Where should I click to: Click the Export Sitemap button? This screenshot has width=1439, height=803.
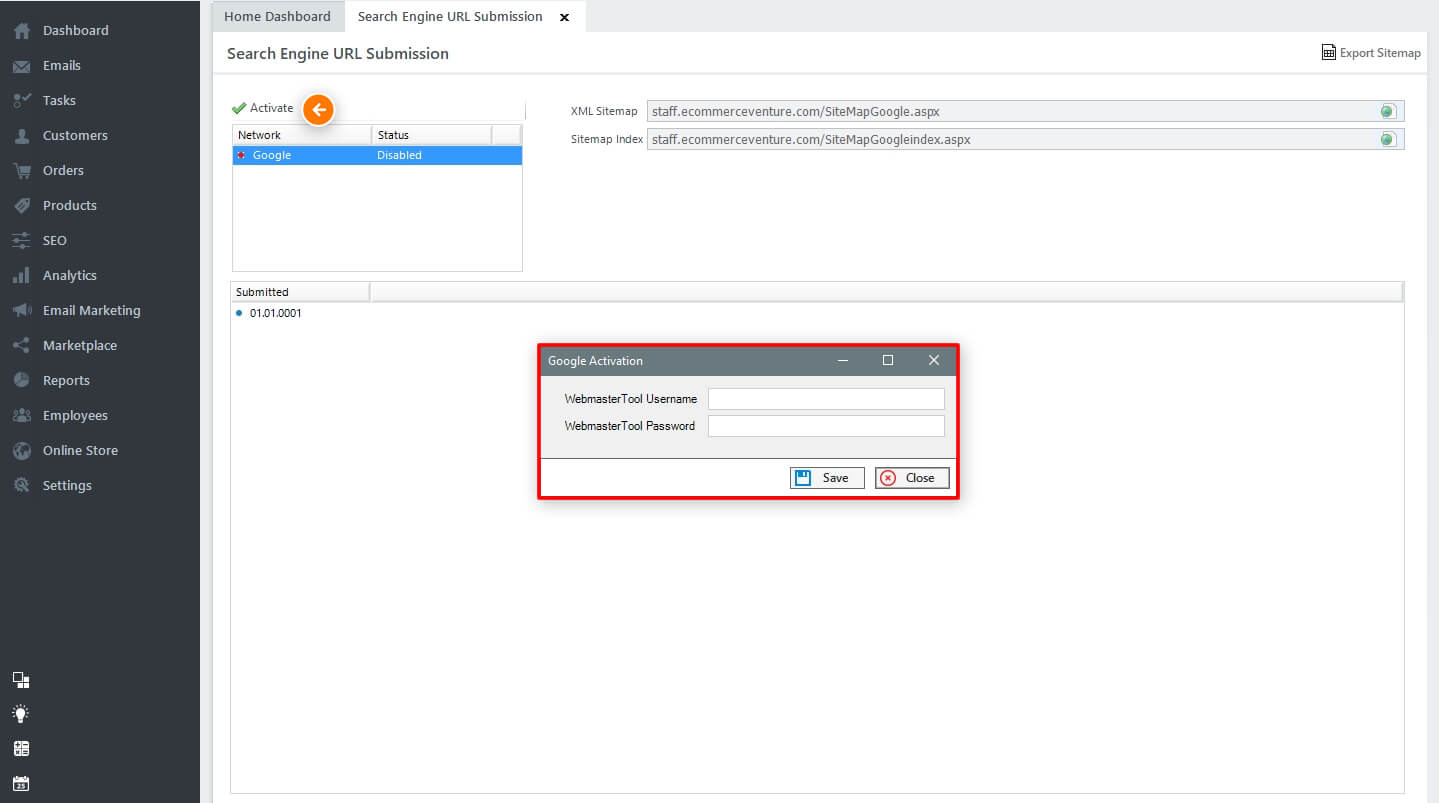[1371, 53]
